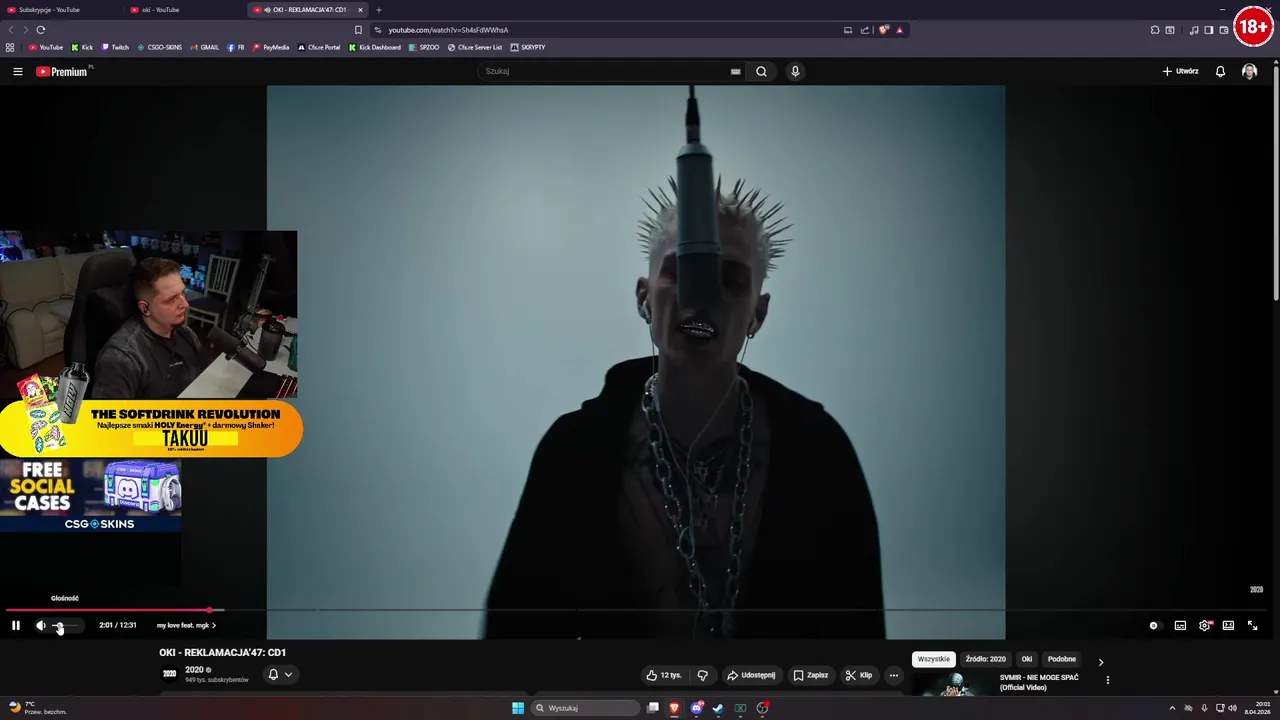Image resolution: width=1280 pixels, height=720 pixels.
Task: Open Steam from taskbar
Action: (x=718, y=708)
